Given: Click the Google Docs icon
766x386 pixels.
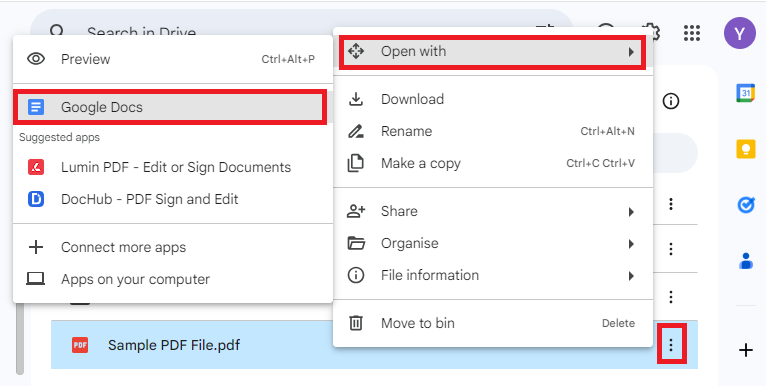Looking at the screenshot, I should (x=36, y=107).
